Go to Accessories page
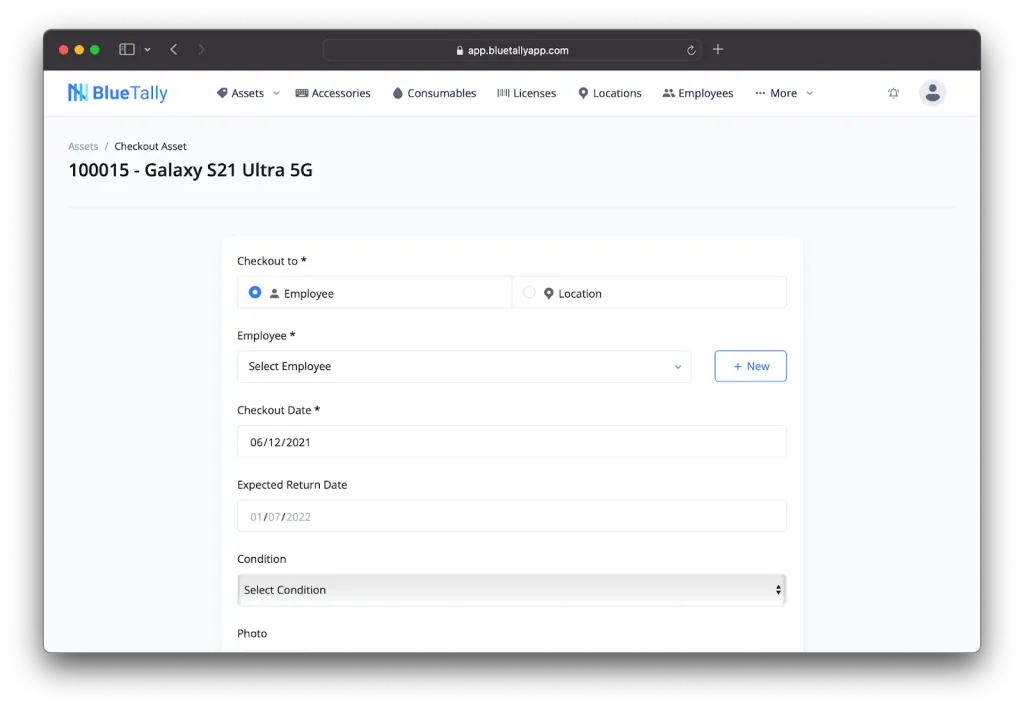 333,93
